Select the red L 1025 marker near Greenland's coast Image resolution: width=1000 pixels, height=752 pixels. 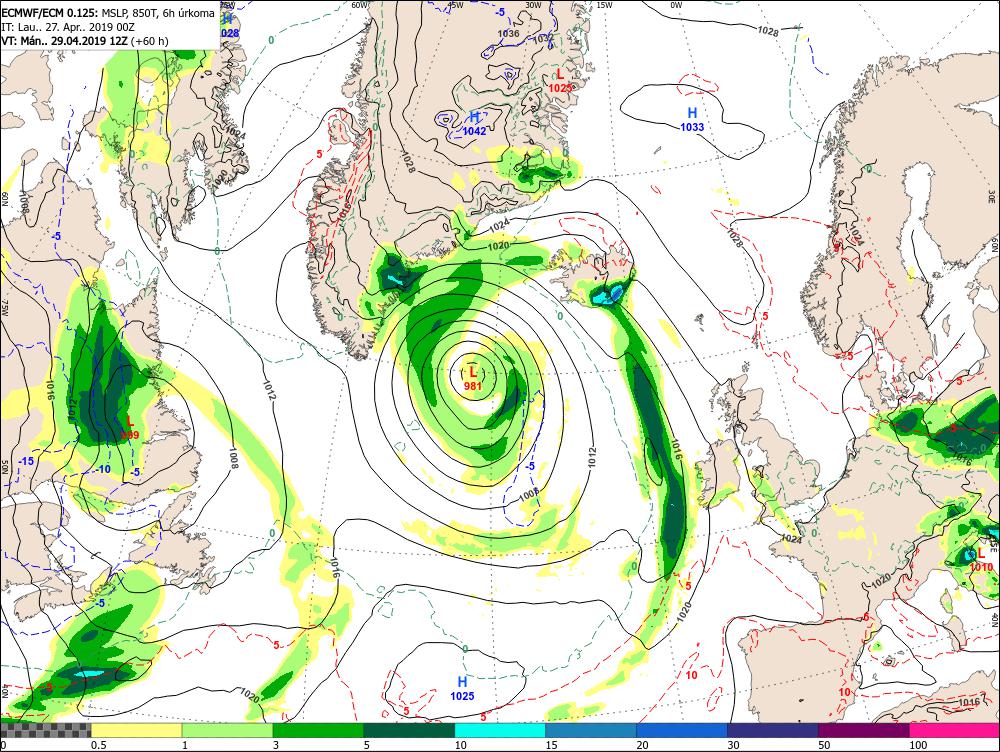pos(560,81)
